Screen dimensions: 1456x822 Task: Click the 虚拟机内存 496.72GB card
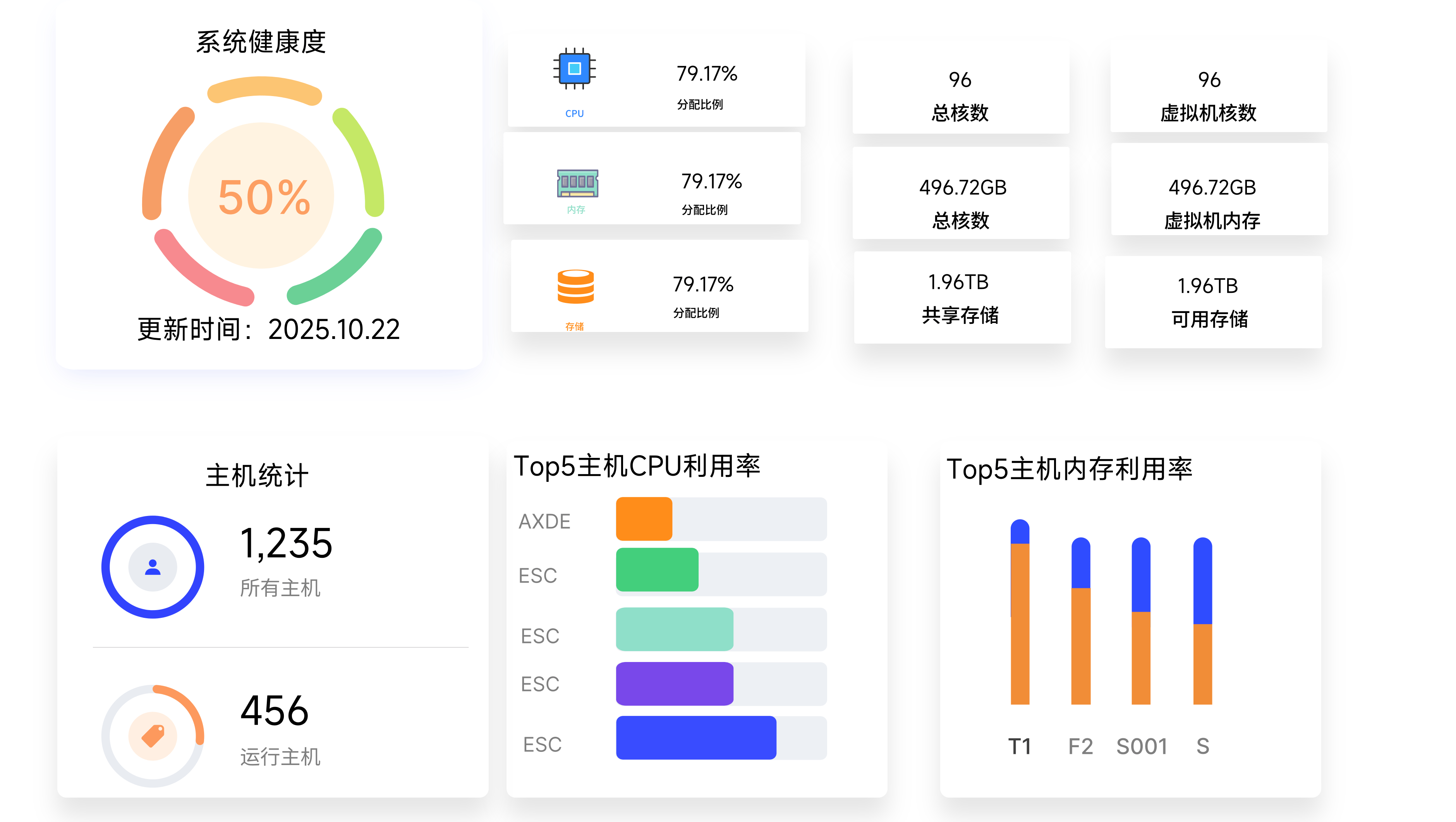(x=1219, y=189)
